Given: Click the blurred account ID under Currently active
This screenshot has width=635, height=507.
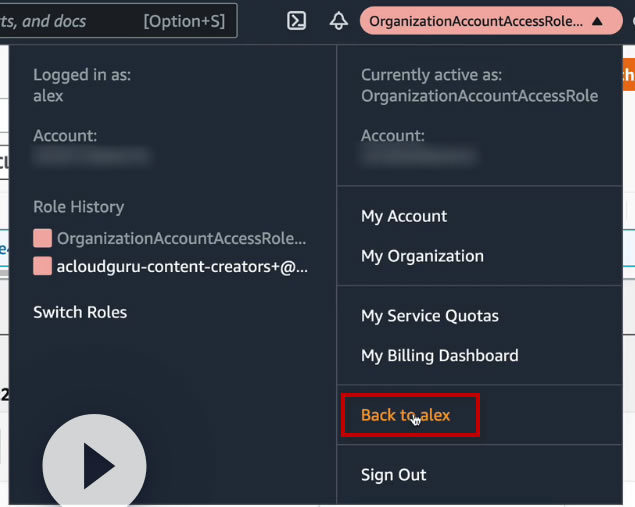Looking at the screenshot, I should pyautogui.click(x=418, y=156).
